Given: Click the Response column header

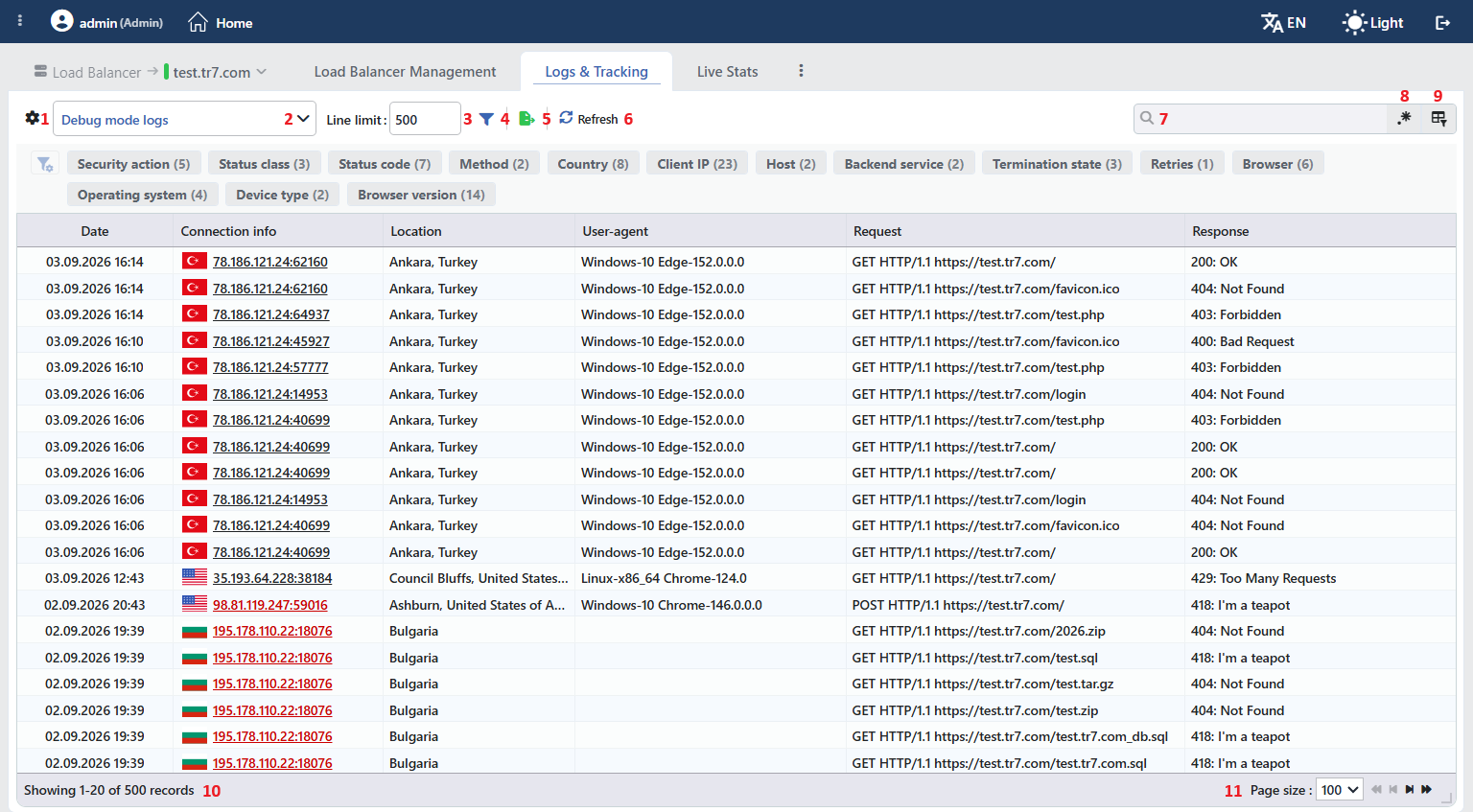Looking at the screenshot, I should tap(1320, 231).
